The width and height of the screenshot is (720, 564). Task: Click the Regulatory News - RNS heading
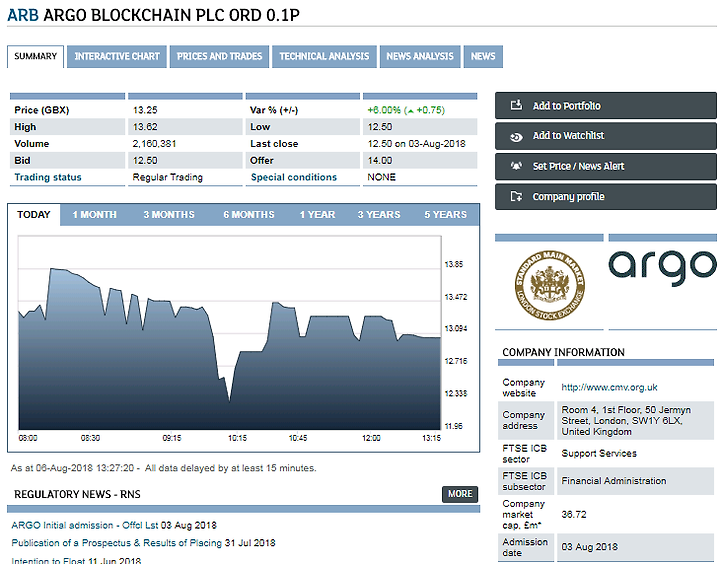click(x=77, y=494)
